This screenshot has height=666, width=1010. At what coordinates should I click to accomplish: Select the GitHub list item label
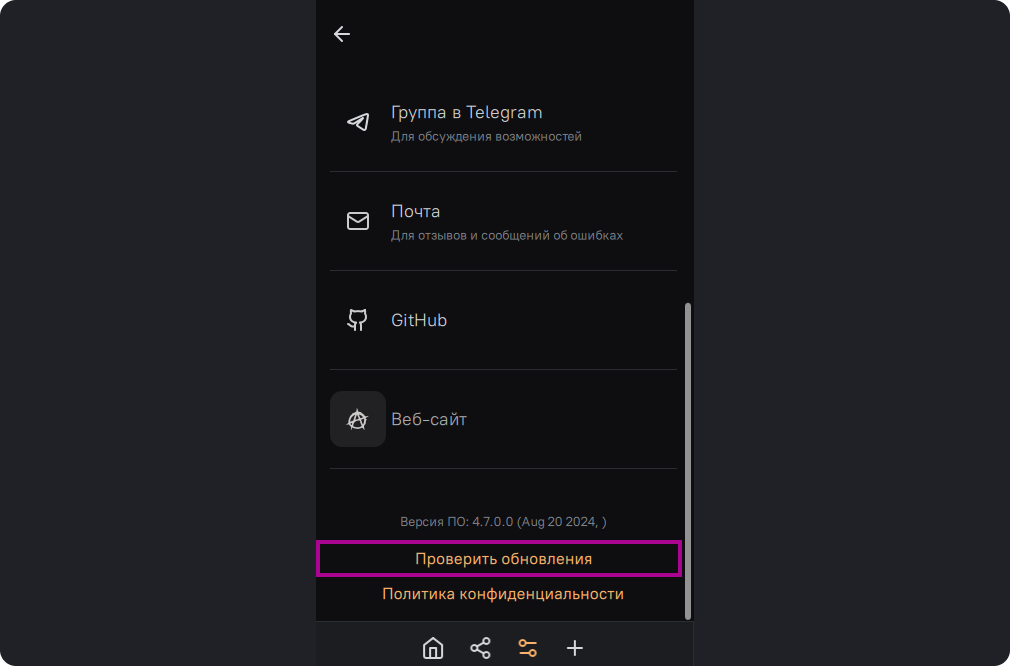pyautogui.click(x=419, y=321)
